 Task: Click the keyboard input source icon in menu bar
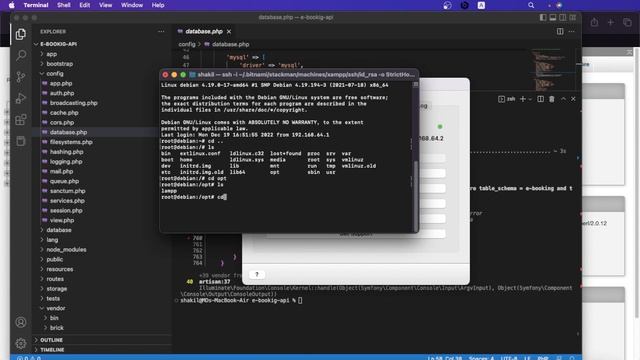click(481, 5)
